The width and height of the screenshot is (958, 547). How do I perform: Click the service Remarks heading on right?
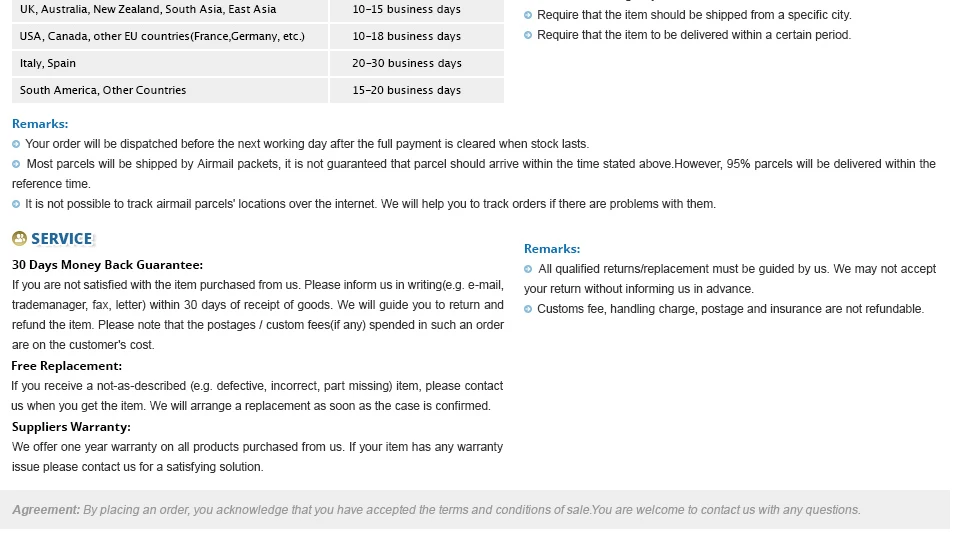[552, 249]
